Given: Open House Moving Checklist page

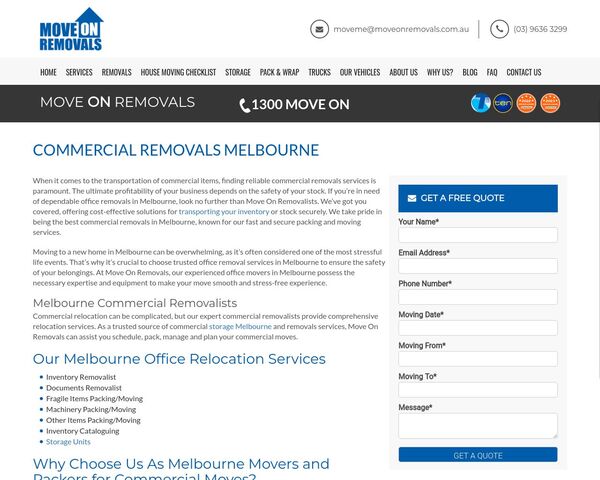Looking at the screenshot, I should pyautogui.click(x=178, y=72).
